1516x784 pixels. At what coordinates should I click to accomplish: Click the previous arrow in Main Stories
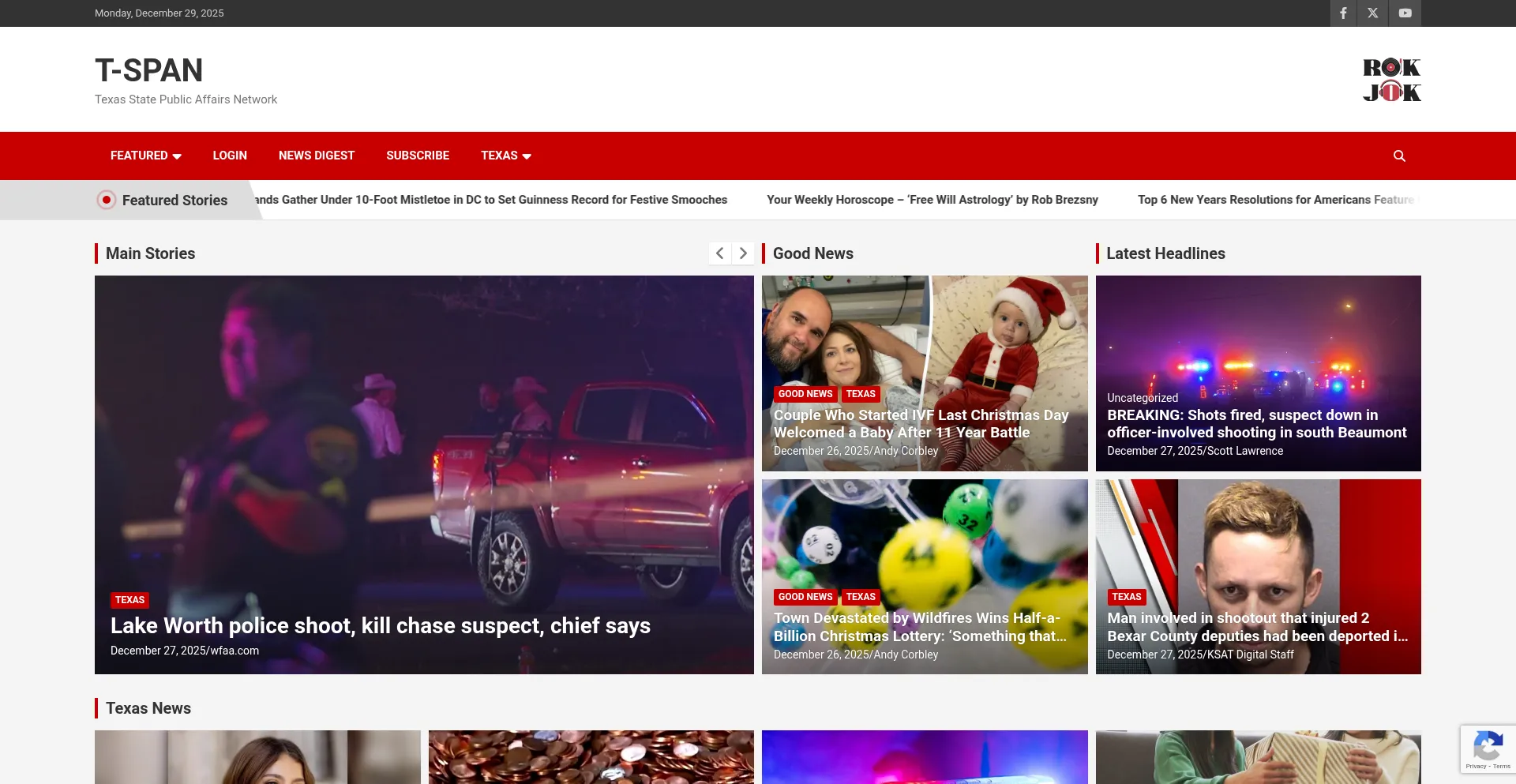tap(719, 253)
